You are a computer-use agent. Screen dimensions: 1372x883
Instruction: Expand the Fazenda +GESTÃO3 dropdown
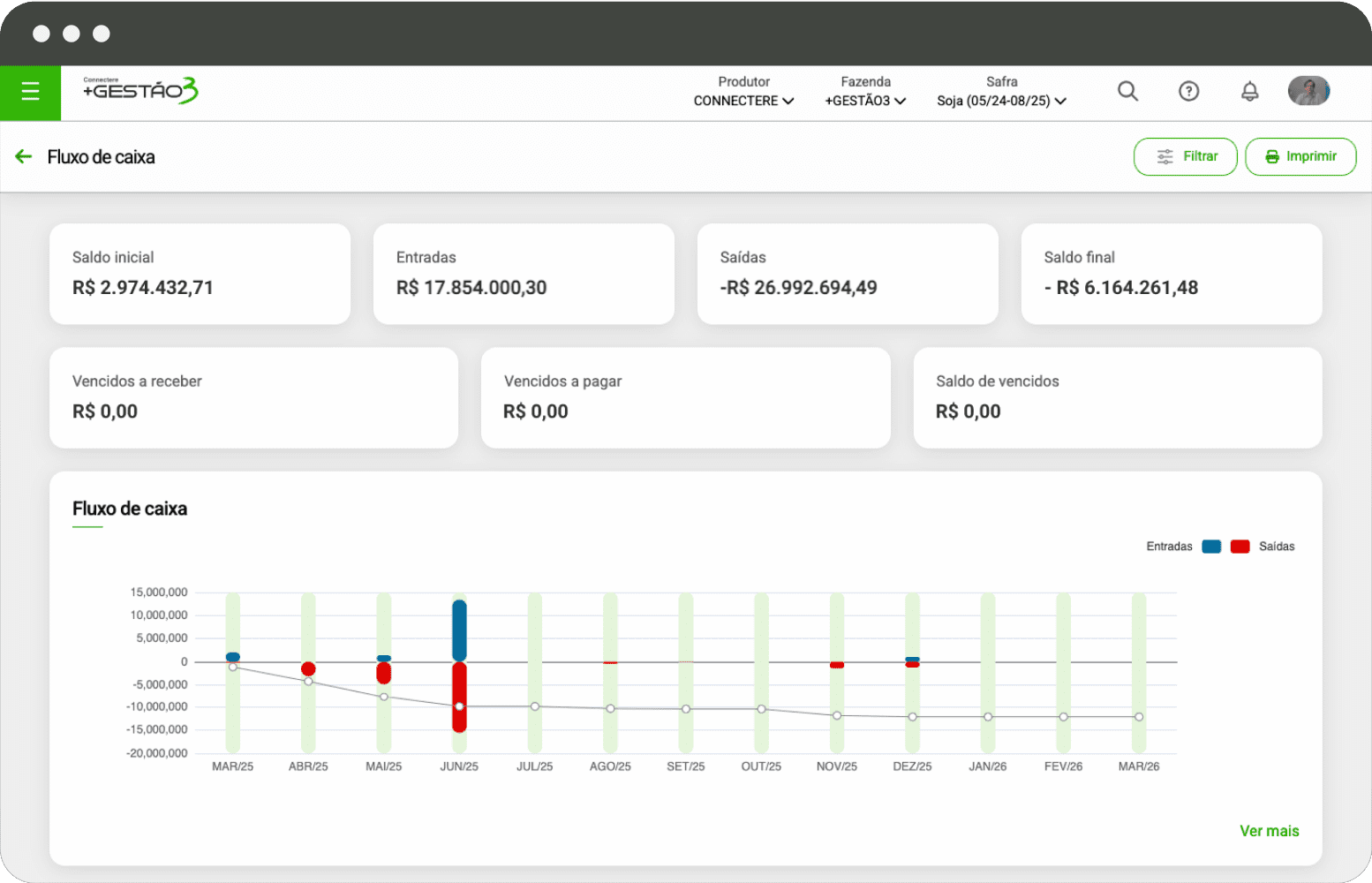865,101
